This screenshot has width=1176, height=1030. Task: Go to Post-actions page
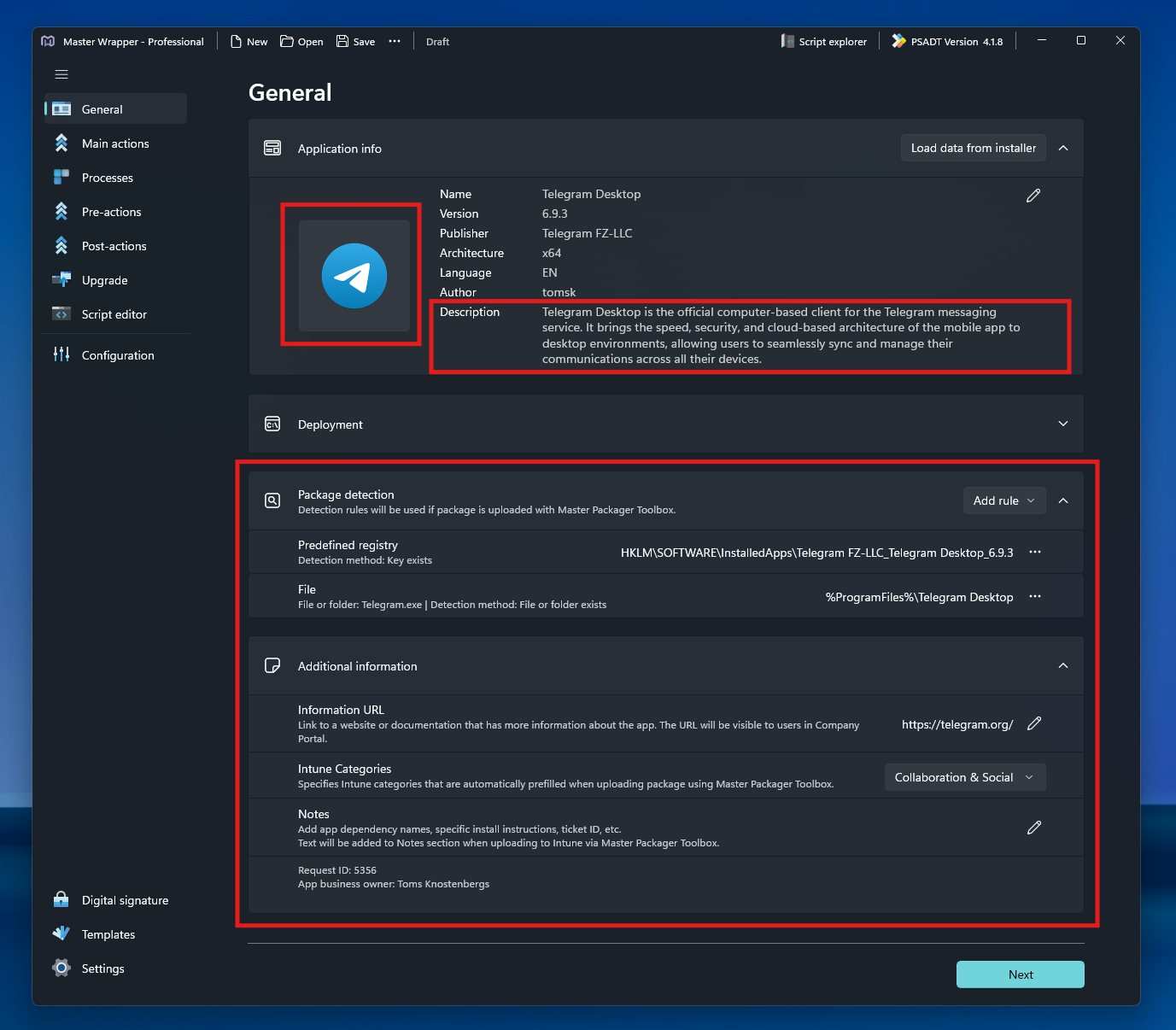(x=116, y=245)
